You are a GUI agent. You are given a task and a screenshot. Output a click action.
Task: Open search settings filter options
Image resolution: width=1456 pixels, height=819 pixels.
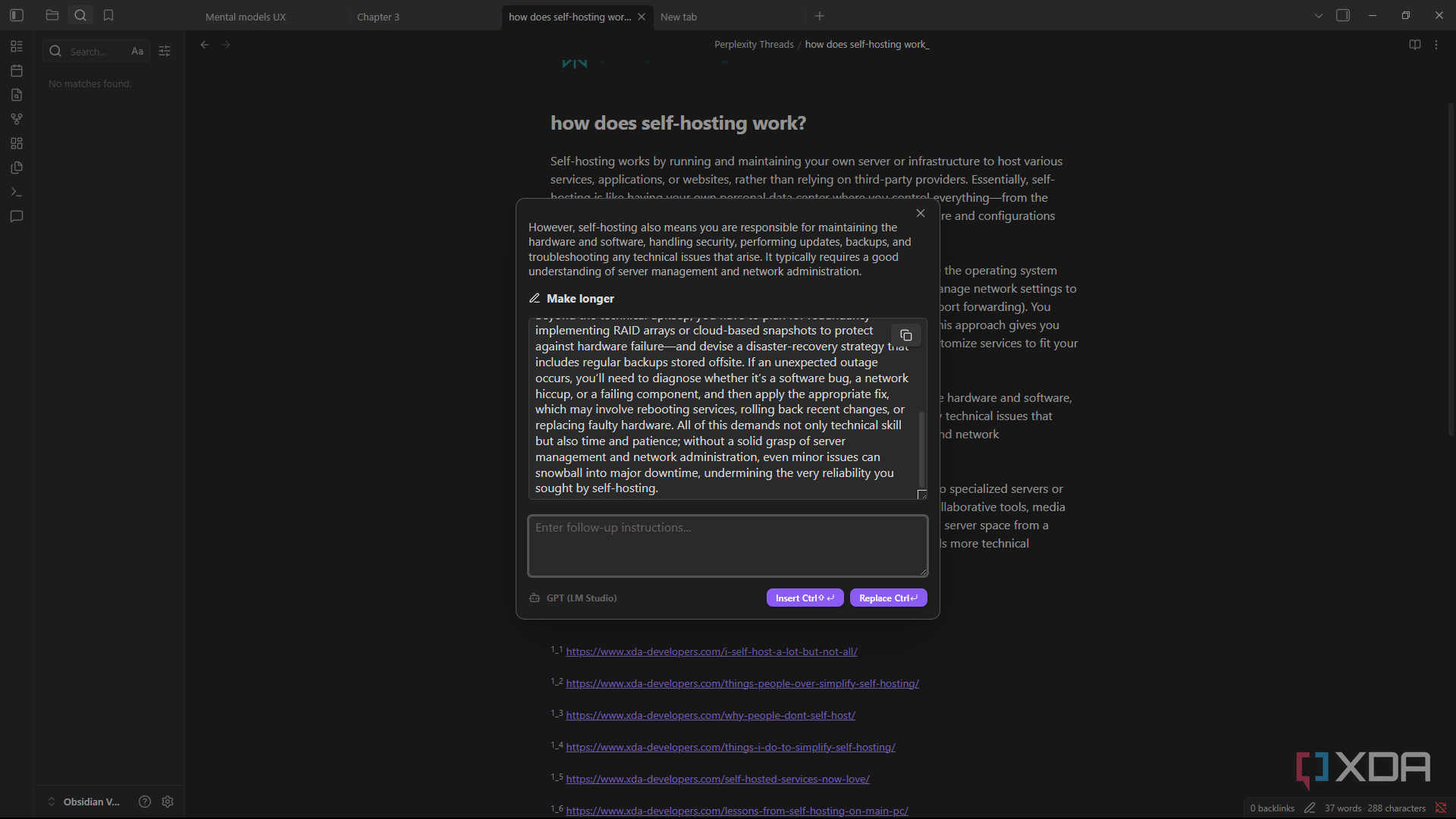[165, 52]
